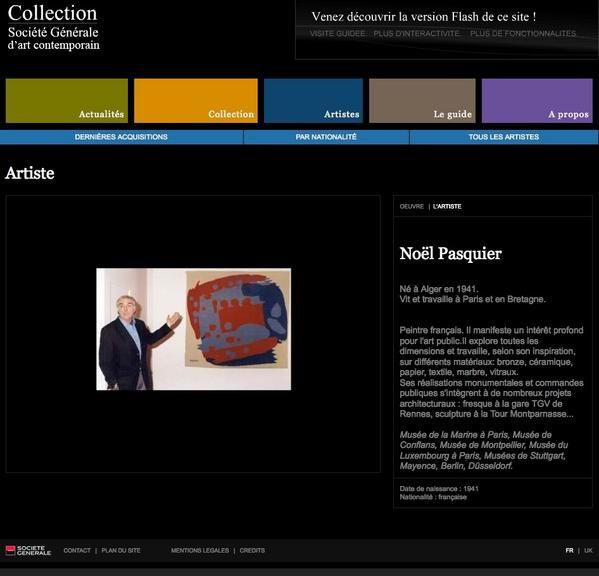Click the Société Générale footer logo
The width and height of the screenshot is (599, 576).
[x=28, y=550]
